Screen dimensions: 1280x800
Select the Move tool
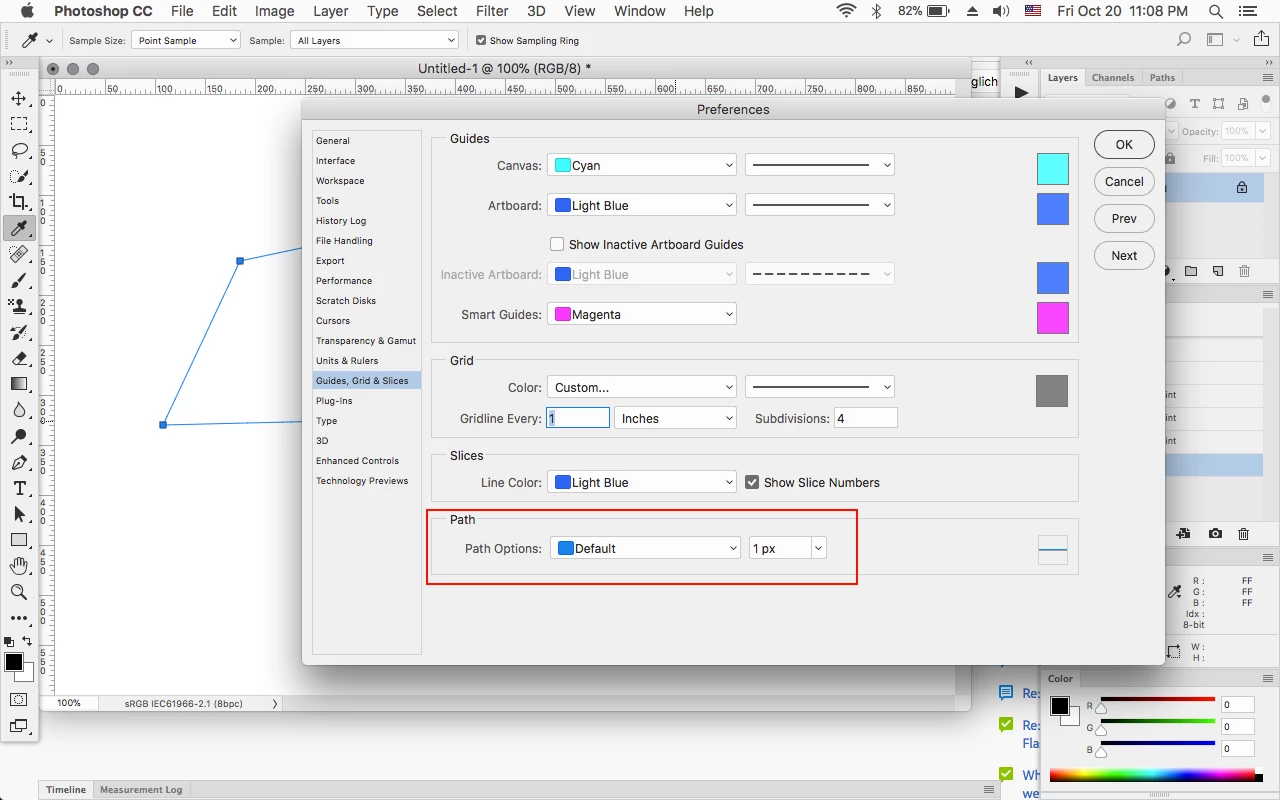pos(19,98)
